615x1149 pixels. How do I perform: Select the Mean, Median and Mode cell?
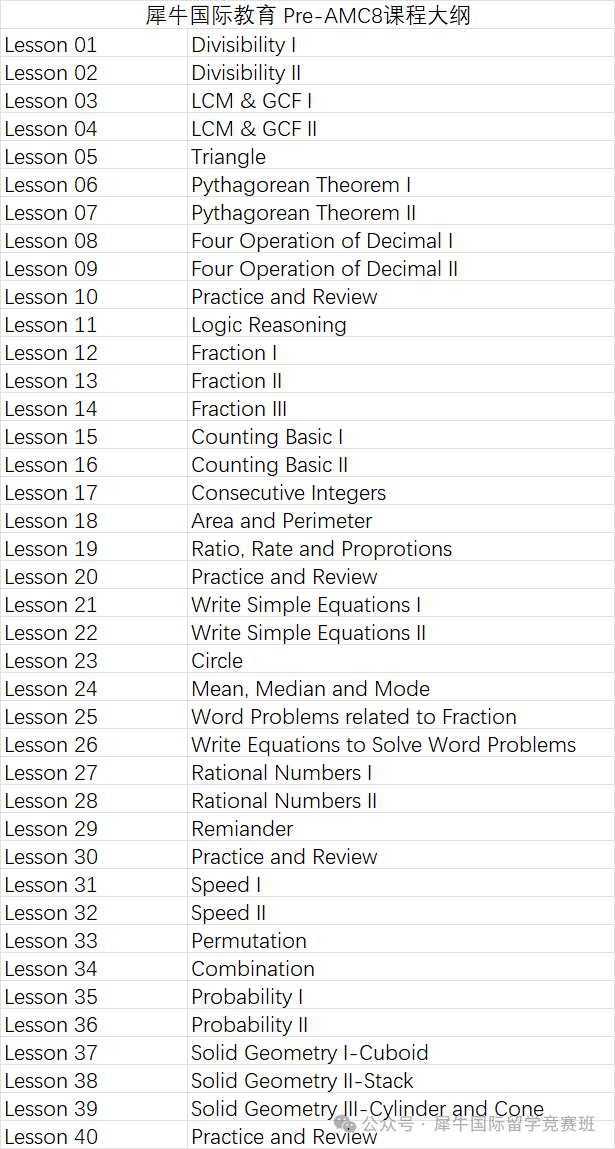[311, 689]
